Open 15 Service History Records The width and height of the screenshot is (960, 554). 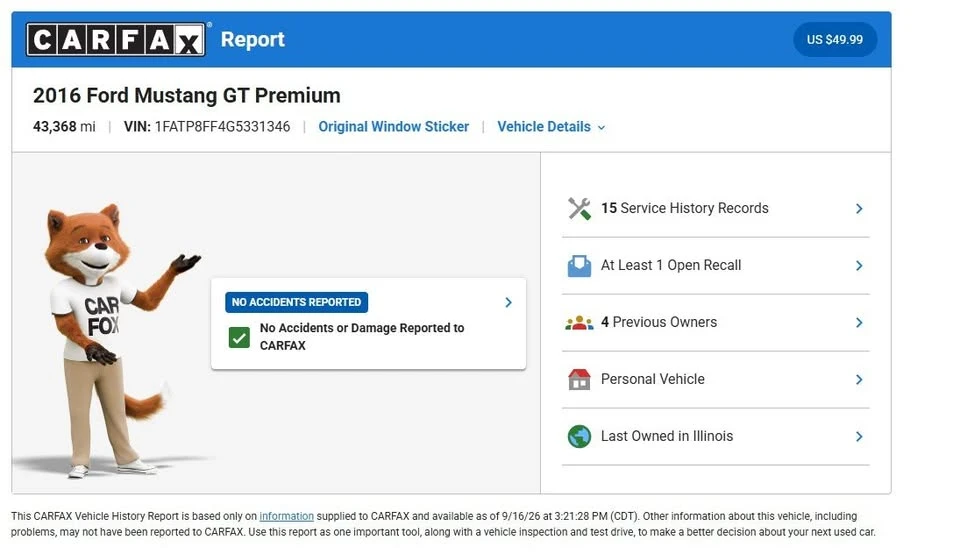(715, 209)
